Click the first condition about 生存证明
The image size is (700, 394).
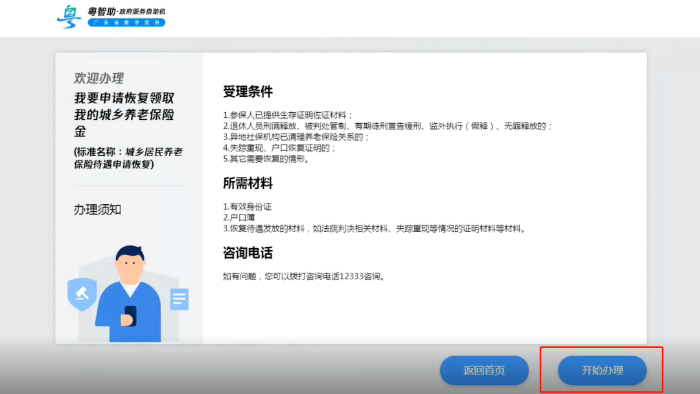[x=288, y=115]
